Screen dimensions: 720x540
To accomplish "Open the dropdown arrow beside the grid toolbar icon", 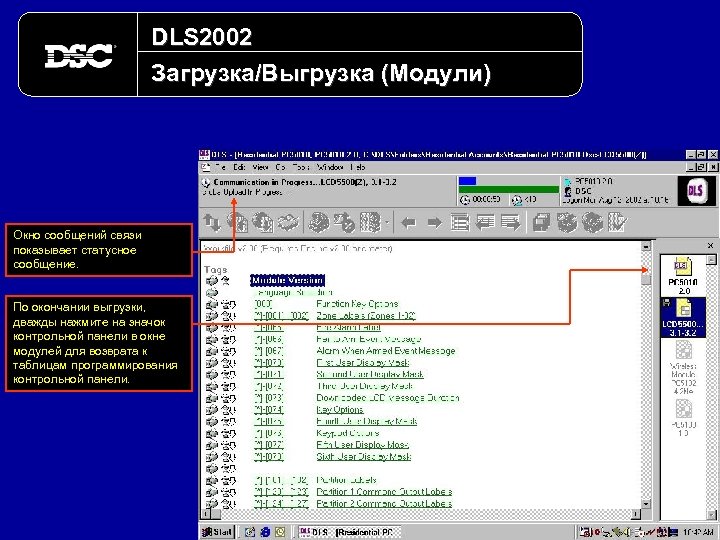I will tap(387, 223).
